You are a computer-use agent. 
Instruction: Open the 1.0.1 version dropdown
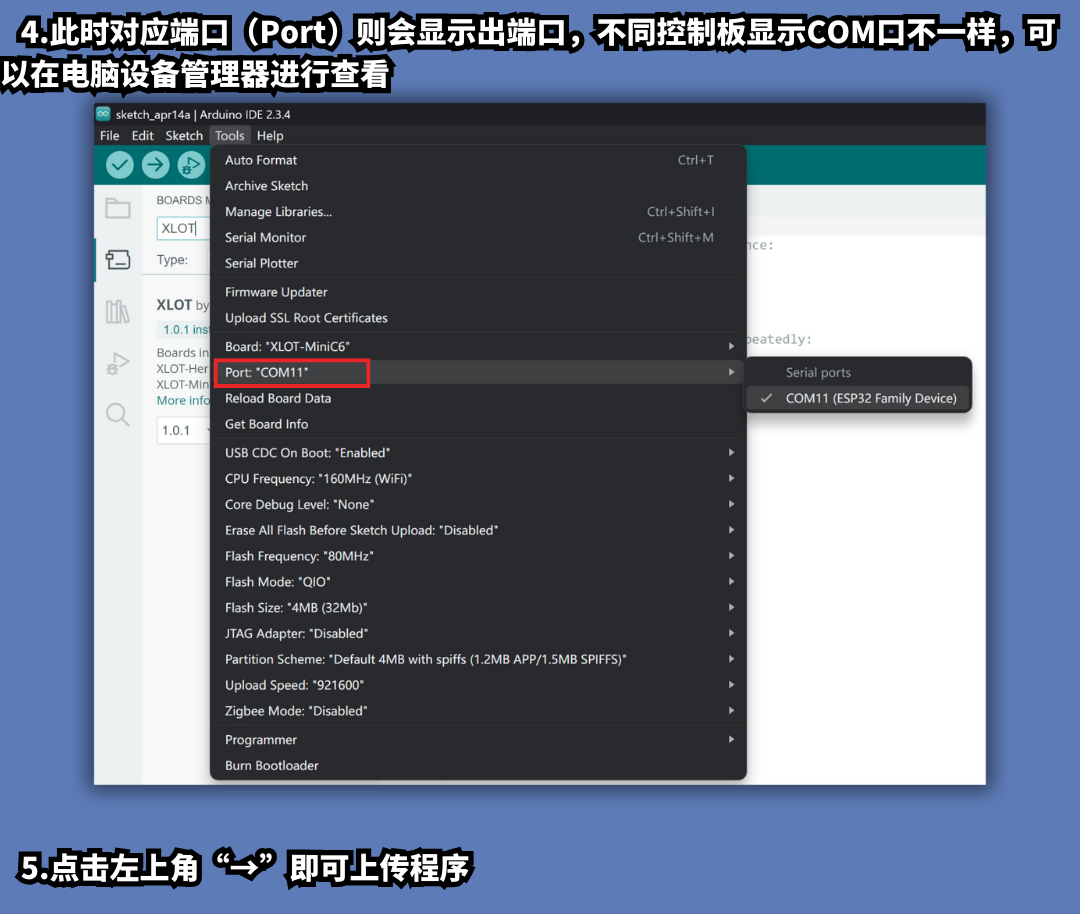tap(183, 430)
